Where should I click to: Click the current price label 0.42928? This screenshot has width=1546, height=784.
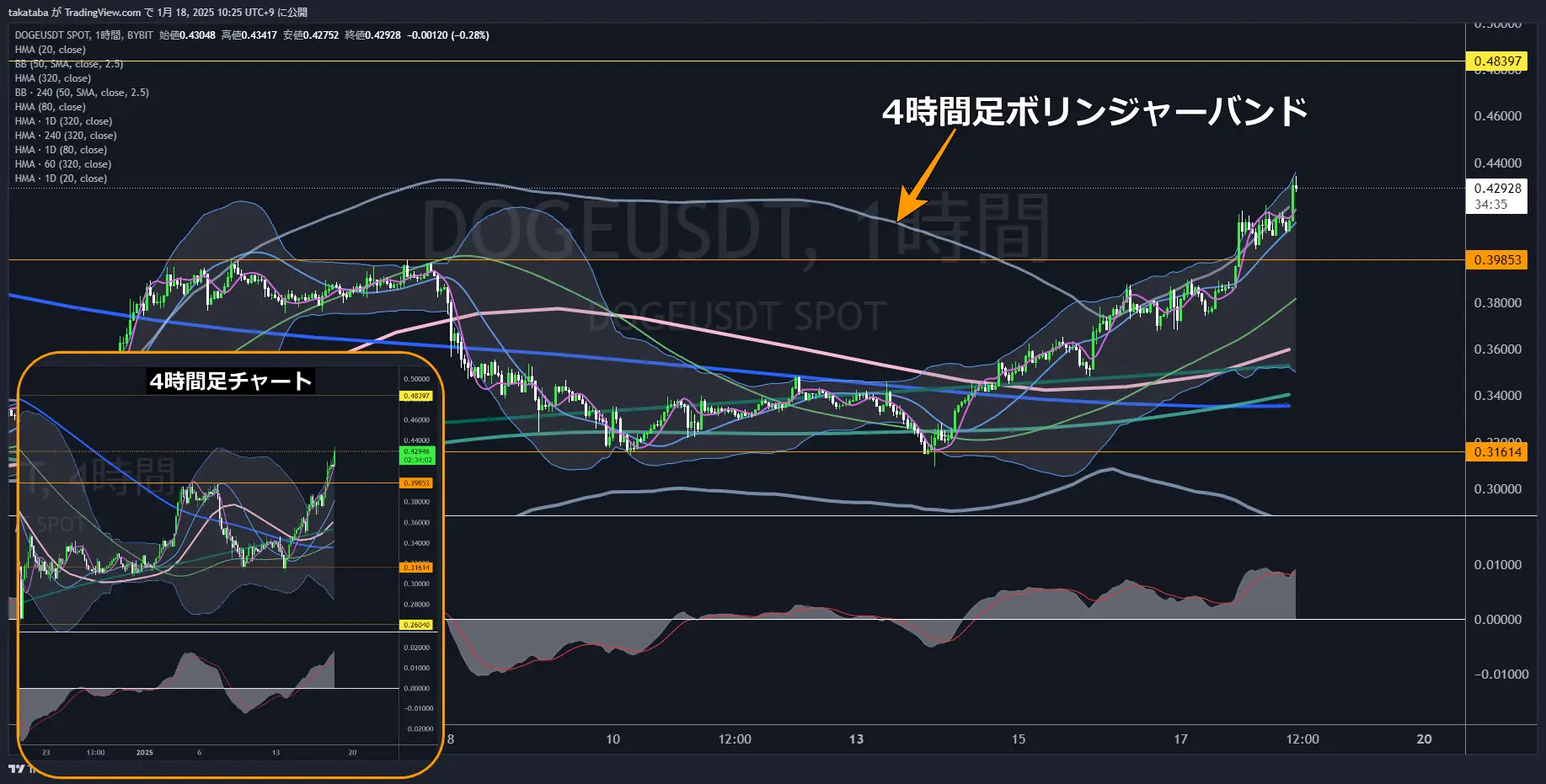[1497, 189]
